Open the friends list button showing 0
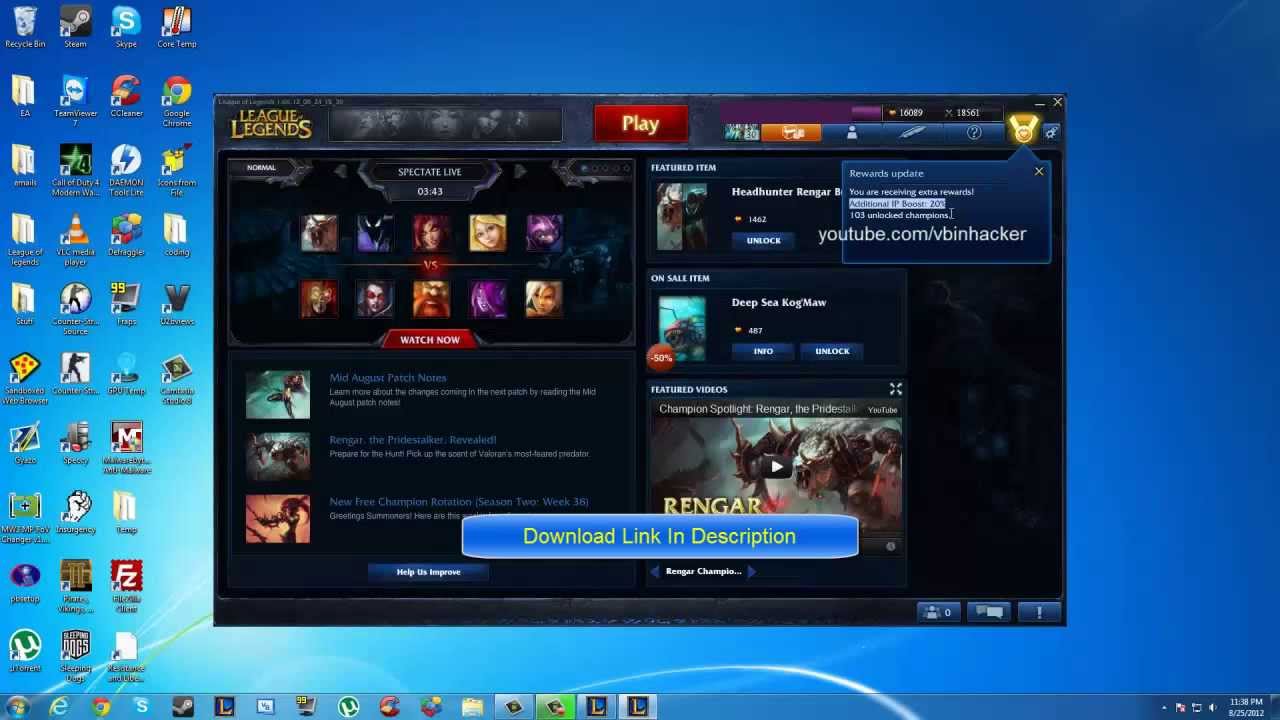Viewport: 1280px width, 720px height. click(938, 612)
